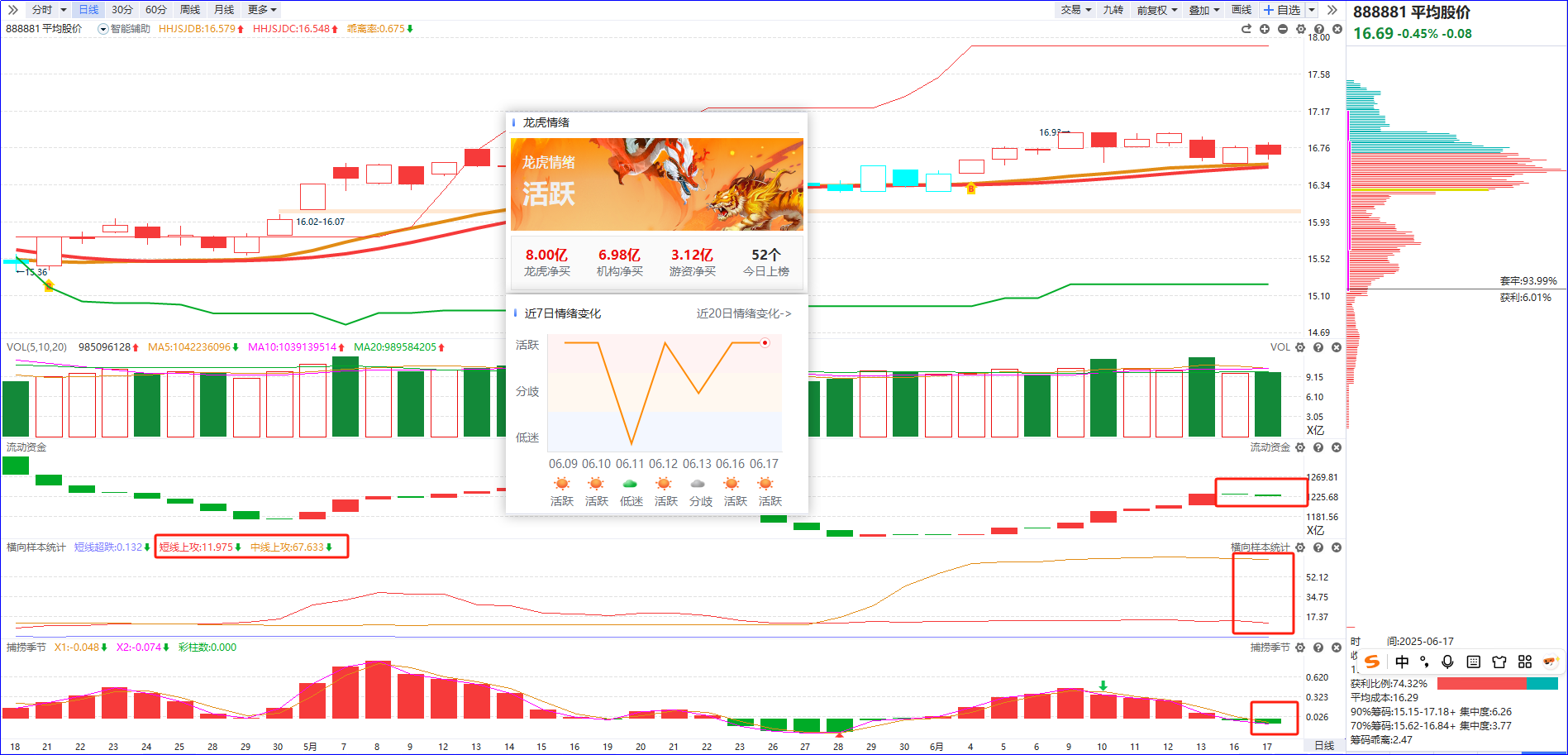Screen dimensions: 1568x755
Task: Open Sogou skin shirt icon
Action: 1499,662
